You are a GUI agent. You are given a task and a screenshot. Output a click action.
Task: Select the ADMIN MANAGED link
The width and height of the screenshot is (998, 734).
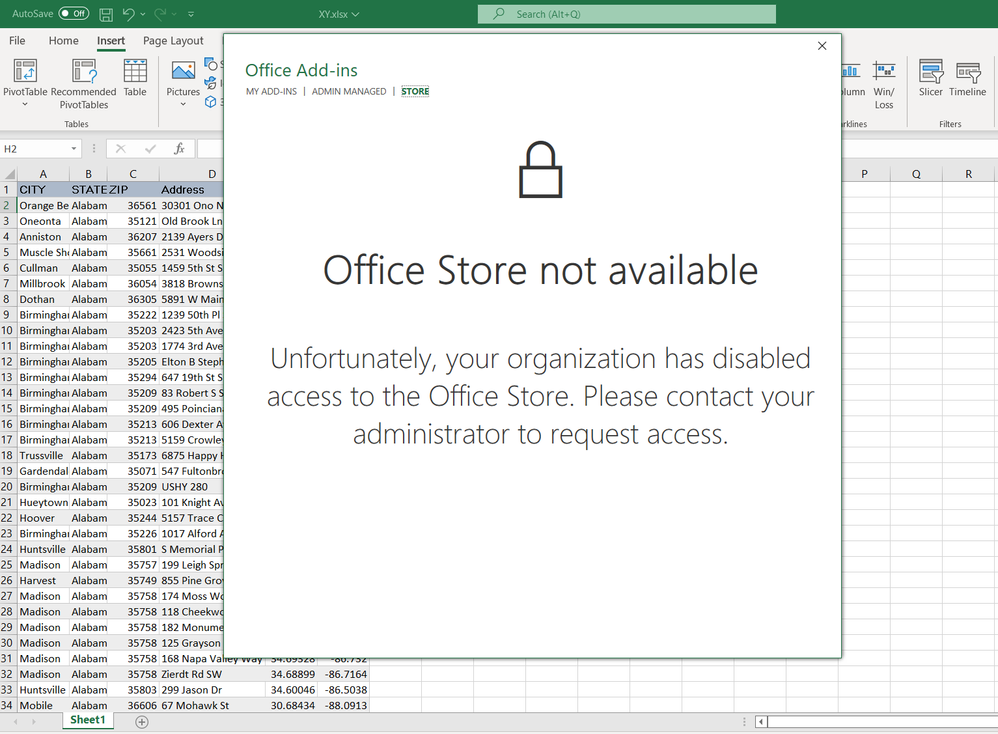(x=349, y=92)
